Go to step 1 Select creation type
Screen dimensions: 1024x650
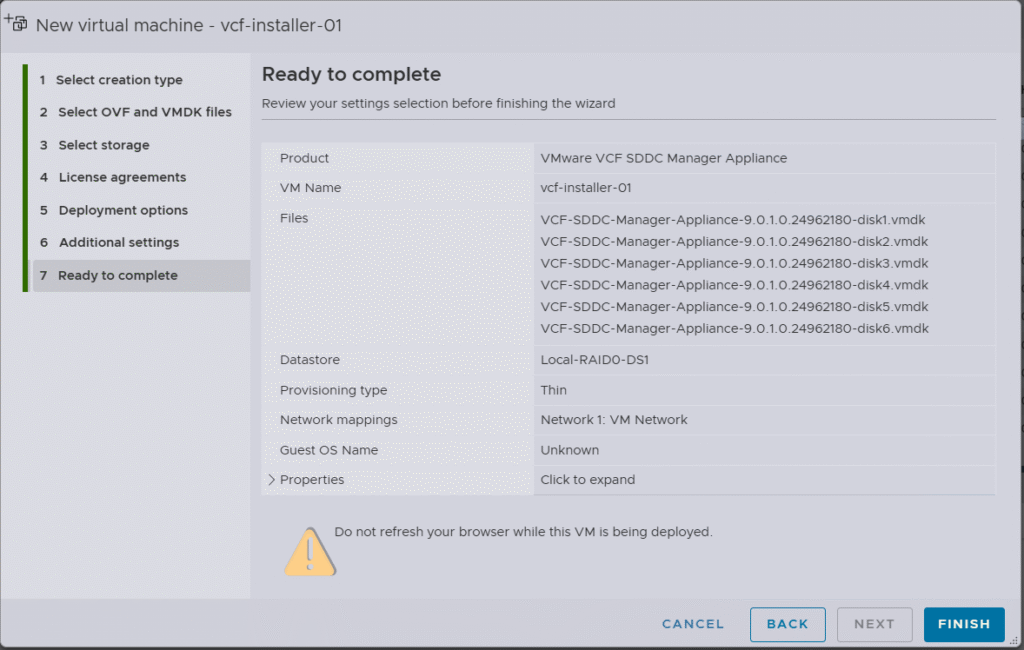tap(119, 80)
